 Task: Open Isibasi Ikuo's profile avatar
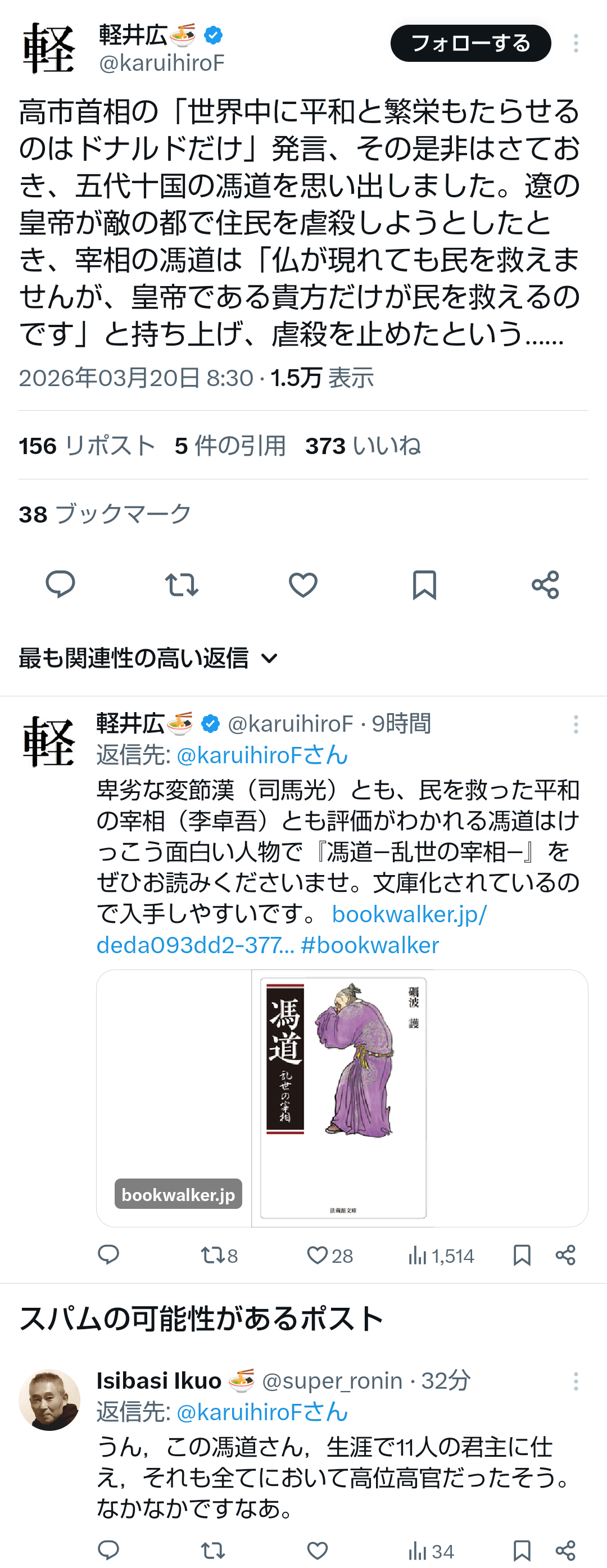(49, 1400)
